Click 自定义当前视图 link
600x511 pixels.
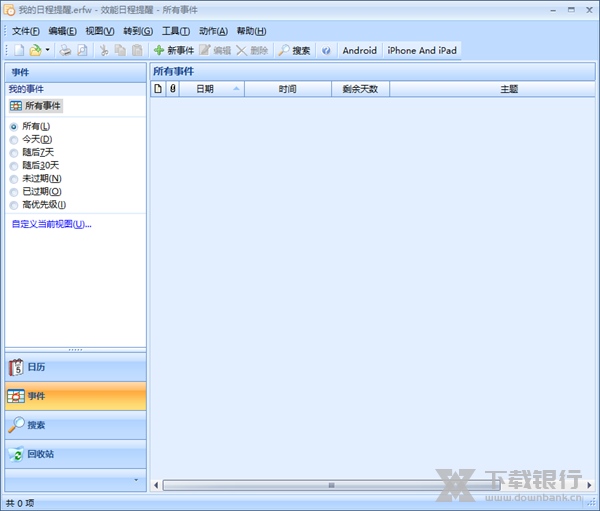tap(51, 224)
